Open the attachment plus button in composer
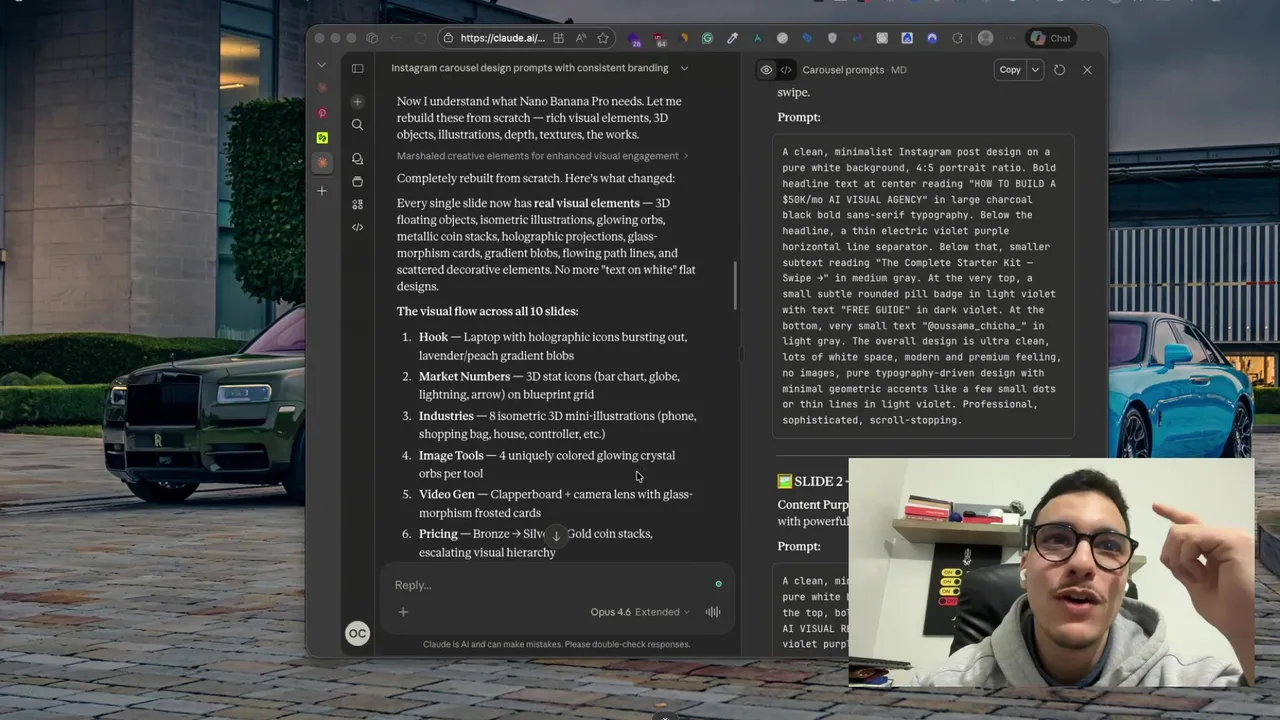 tap(403, 612)
